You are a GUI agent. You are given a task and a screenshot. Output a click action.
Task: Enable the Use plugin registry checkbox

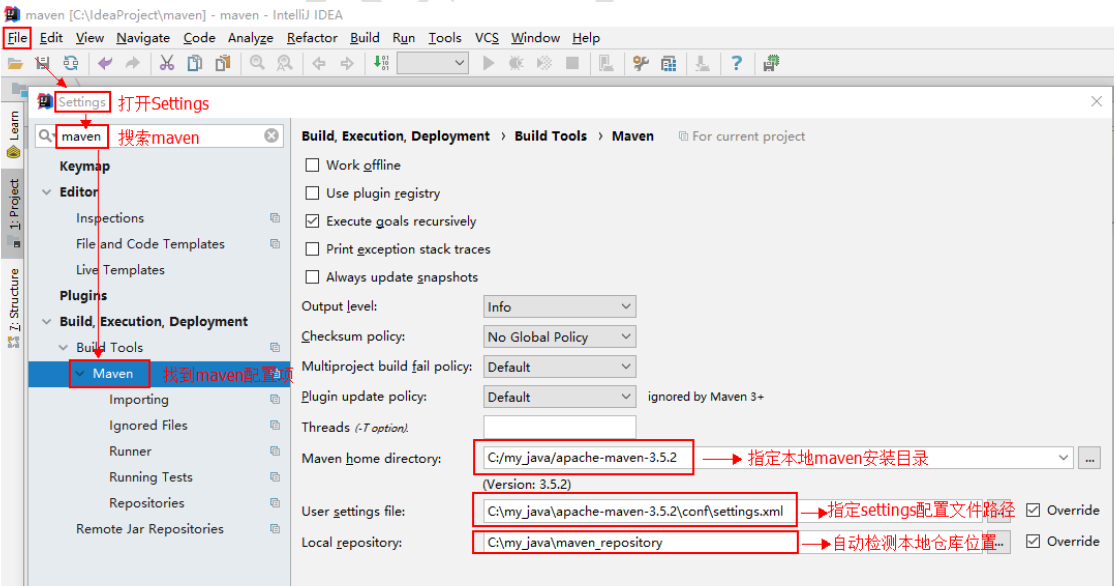click(x=312, y=193)
